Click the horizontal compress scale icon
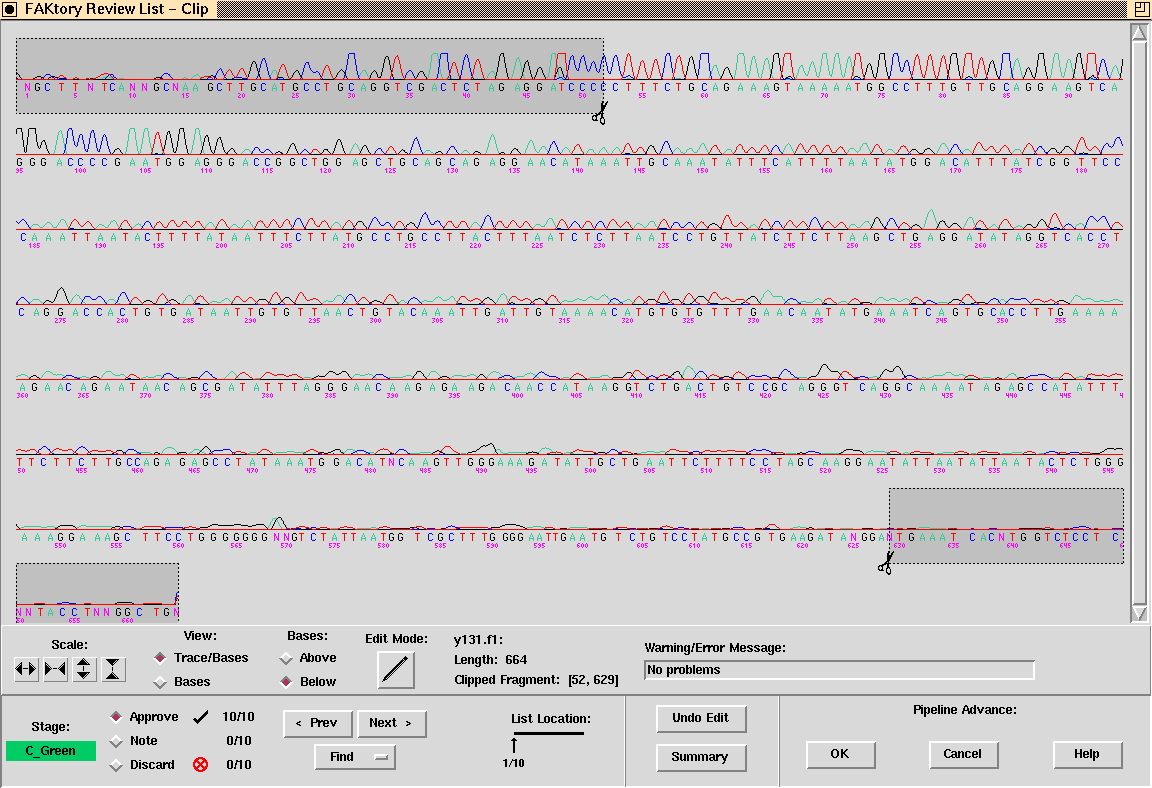The image size is (1152, 788). (55, 669)
